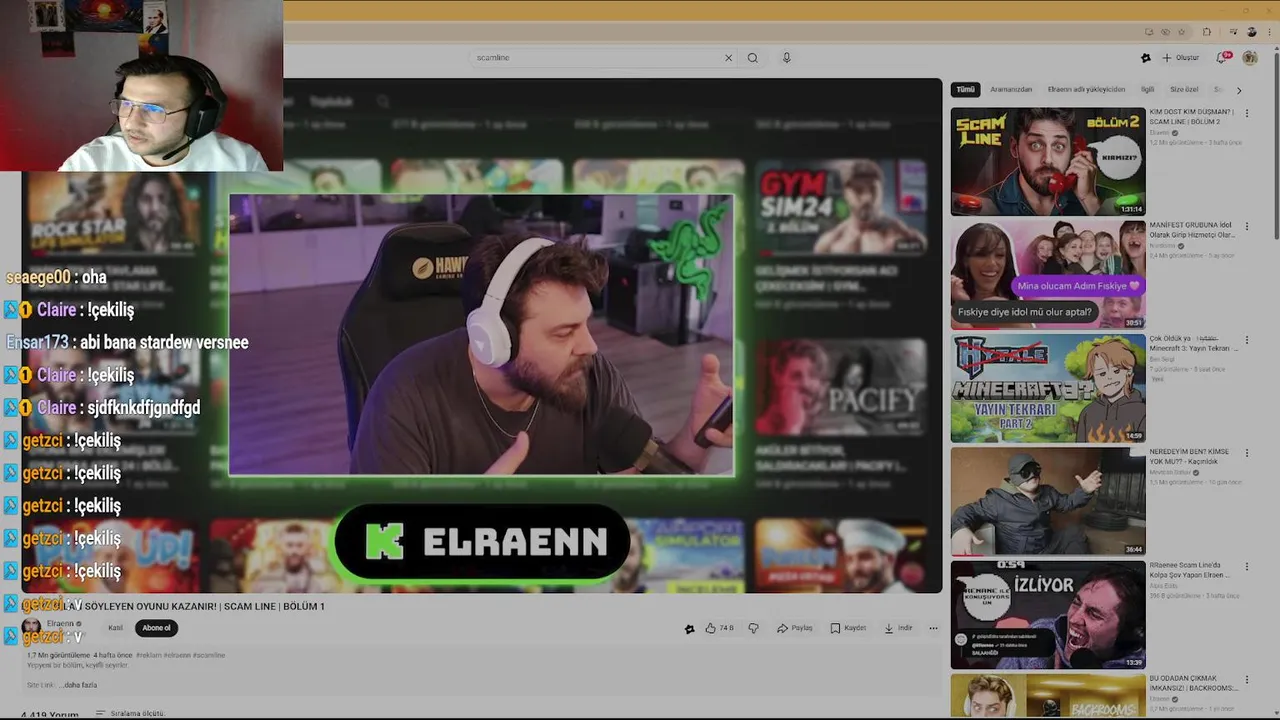The width and height of the screenshot is (1280, 720).
Task: Open the Oluştur create button
Action: (1180, 58)
